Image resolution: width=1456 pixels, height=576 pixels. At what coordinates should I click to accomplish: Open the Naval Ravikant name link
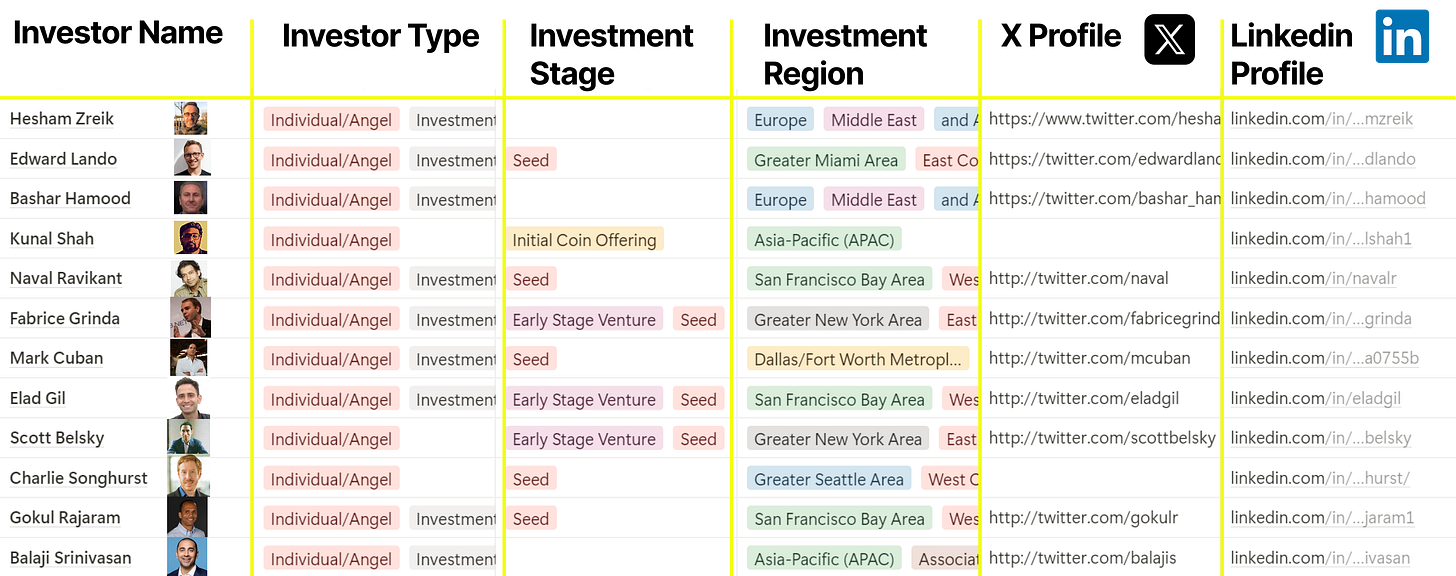pyautogui.click(x=65, y=278)
